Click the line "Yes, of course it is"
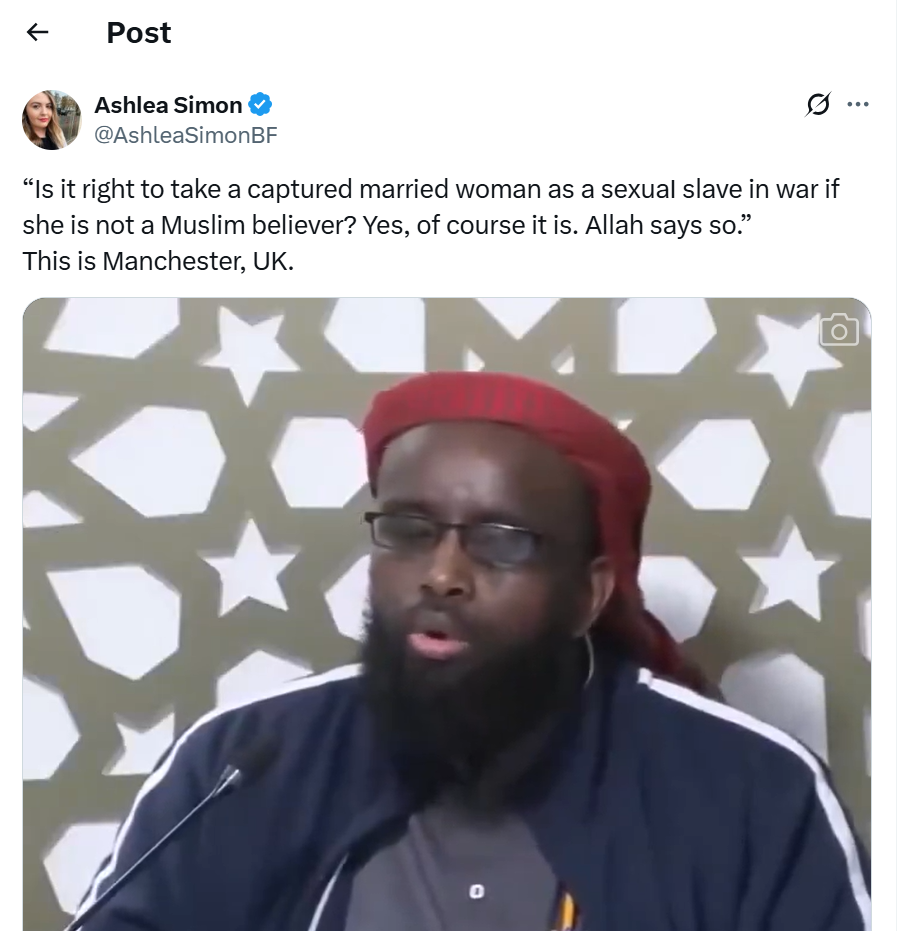The image size is (904, 931). click(470, 226)
